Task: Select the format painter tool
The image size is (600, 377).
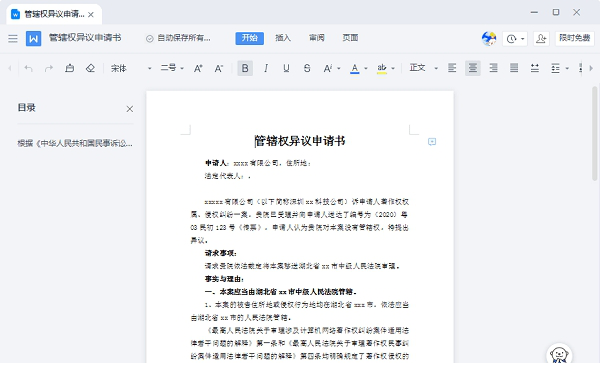Action: pos(69,69)
